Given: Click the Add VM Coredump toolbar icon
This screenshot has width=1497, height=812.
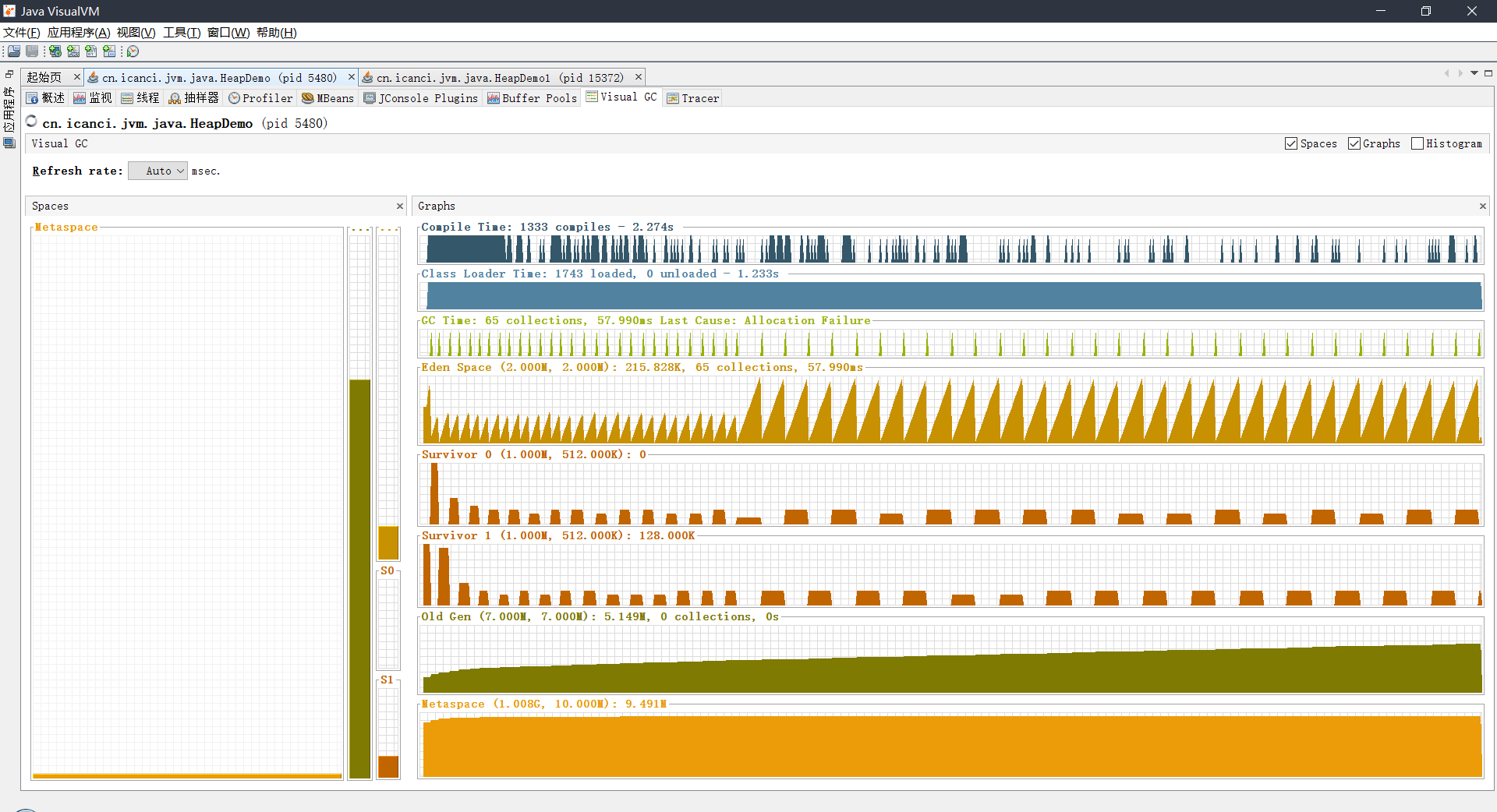Looking at the screenshot, I should tap(91, 51).
